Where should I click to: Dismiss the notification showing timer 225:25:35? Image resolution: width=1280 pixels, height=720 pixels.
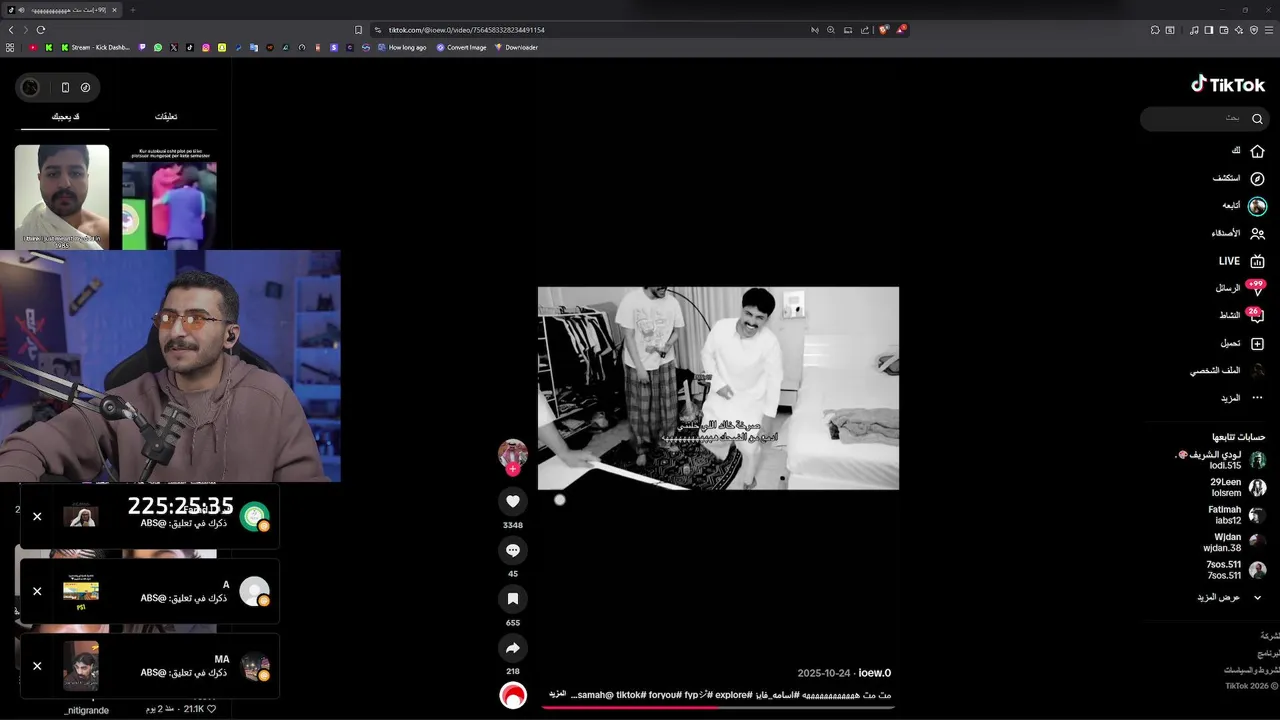(37, 517)
